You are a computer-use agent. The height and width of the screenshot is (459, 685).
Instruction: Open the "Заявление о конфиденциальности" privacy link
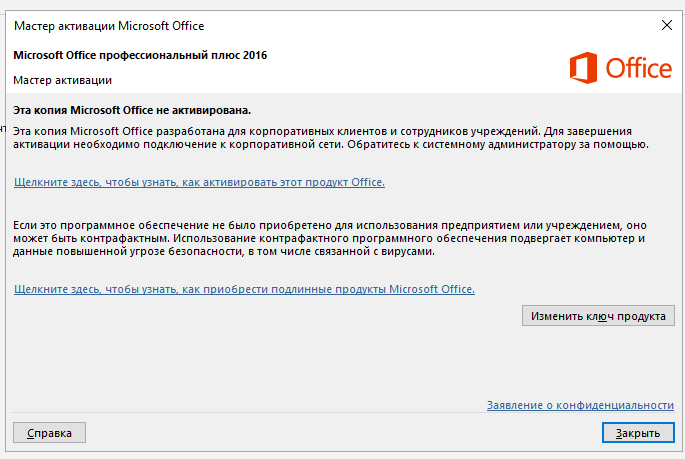(580, 405)
